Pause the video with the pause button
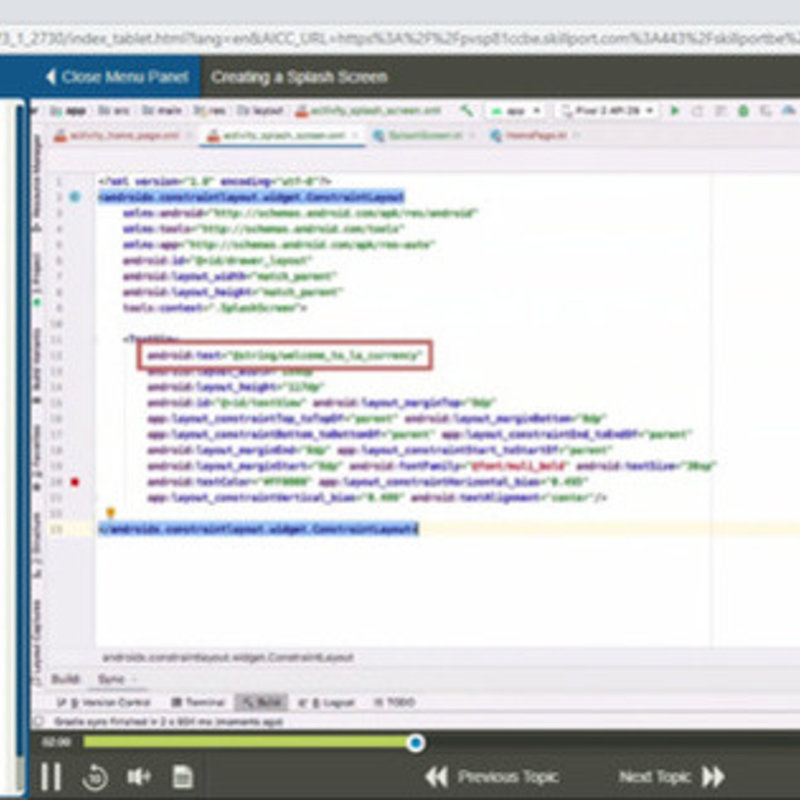This screenshot has height=800, width=800. pos(51,777)
